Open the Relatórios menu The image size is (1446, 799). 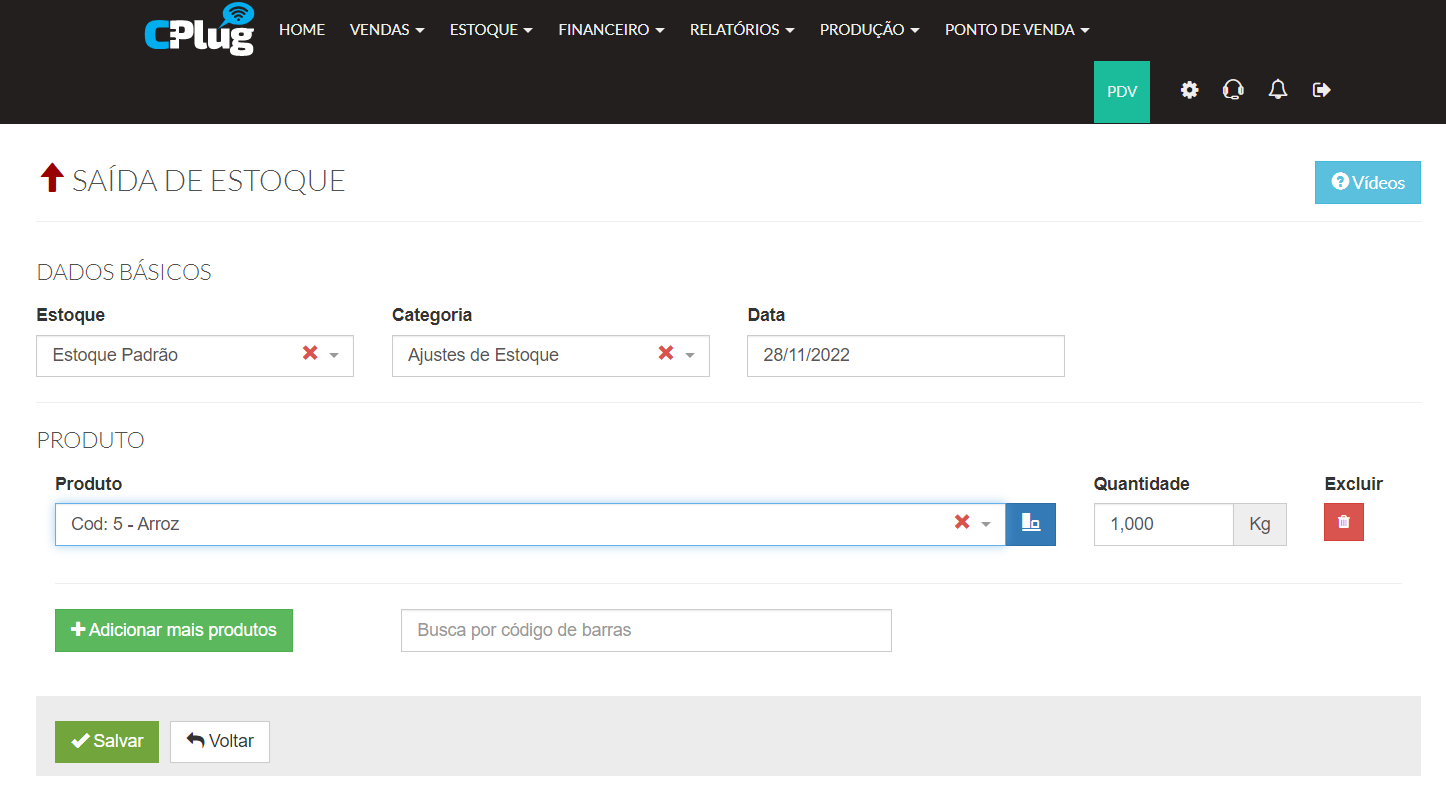tap(741, 30)
